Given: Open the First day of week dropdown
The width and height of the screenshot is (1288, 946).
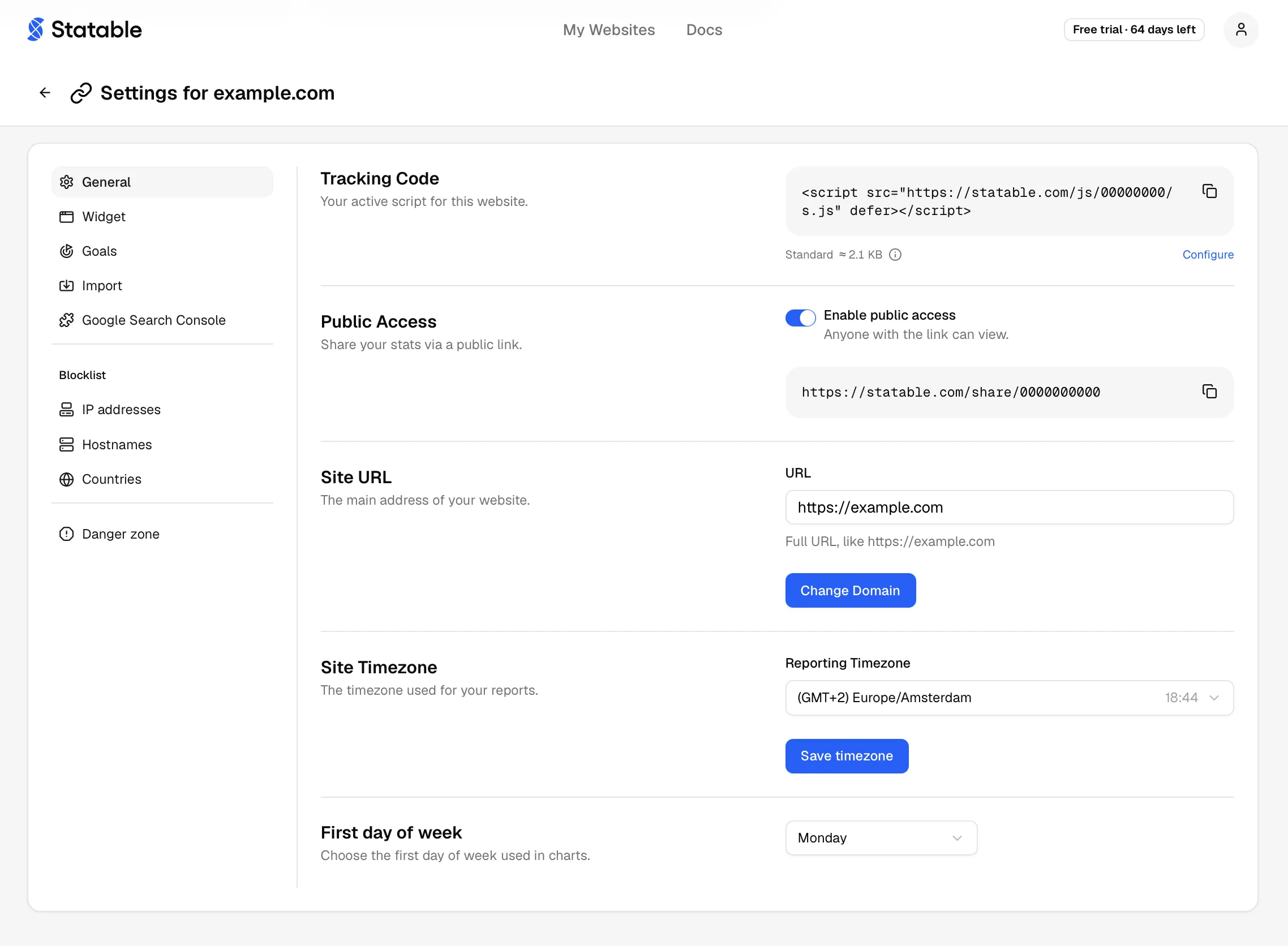Looking at the screenshot, I should click(x=881, y=838).
